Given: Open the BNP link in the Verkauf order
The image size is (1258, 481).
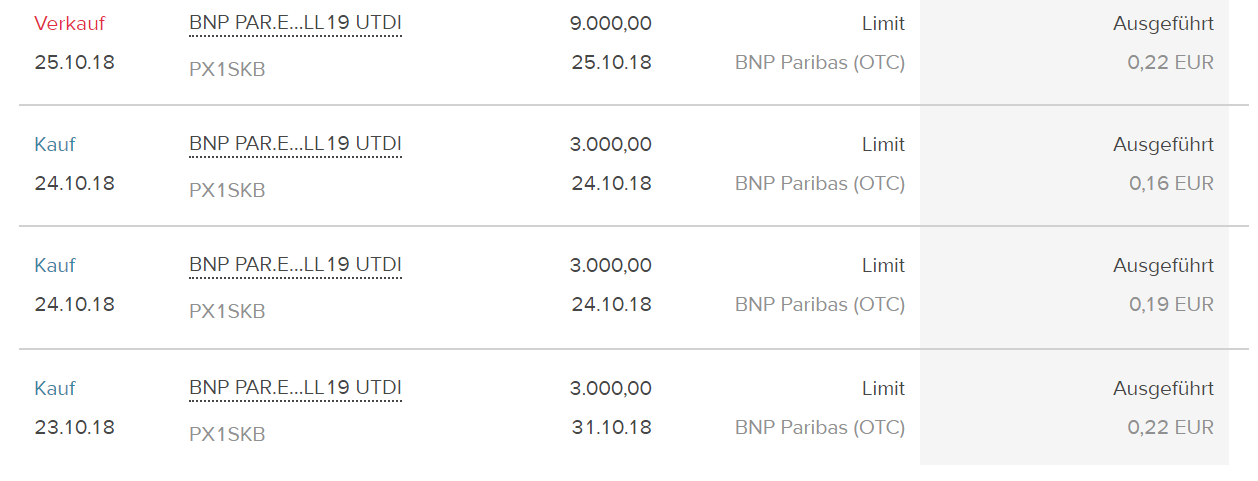Looking at the screenshot, I should pyautogui.click(x=295, y=23).
